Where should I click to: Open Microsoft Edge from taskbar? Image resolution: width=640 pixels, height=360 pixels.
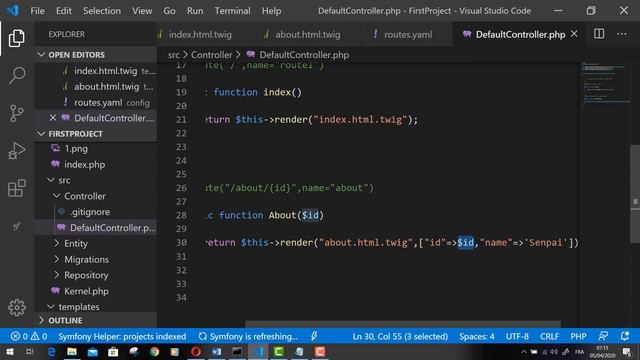tap(51, 352)
